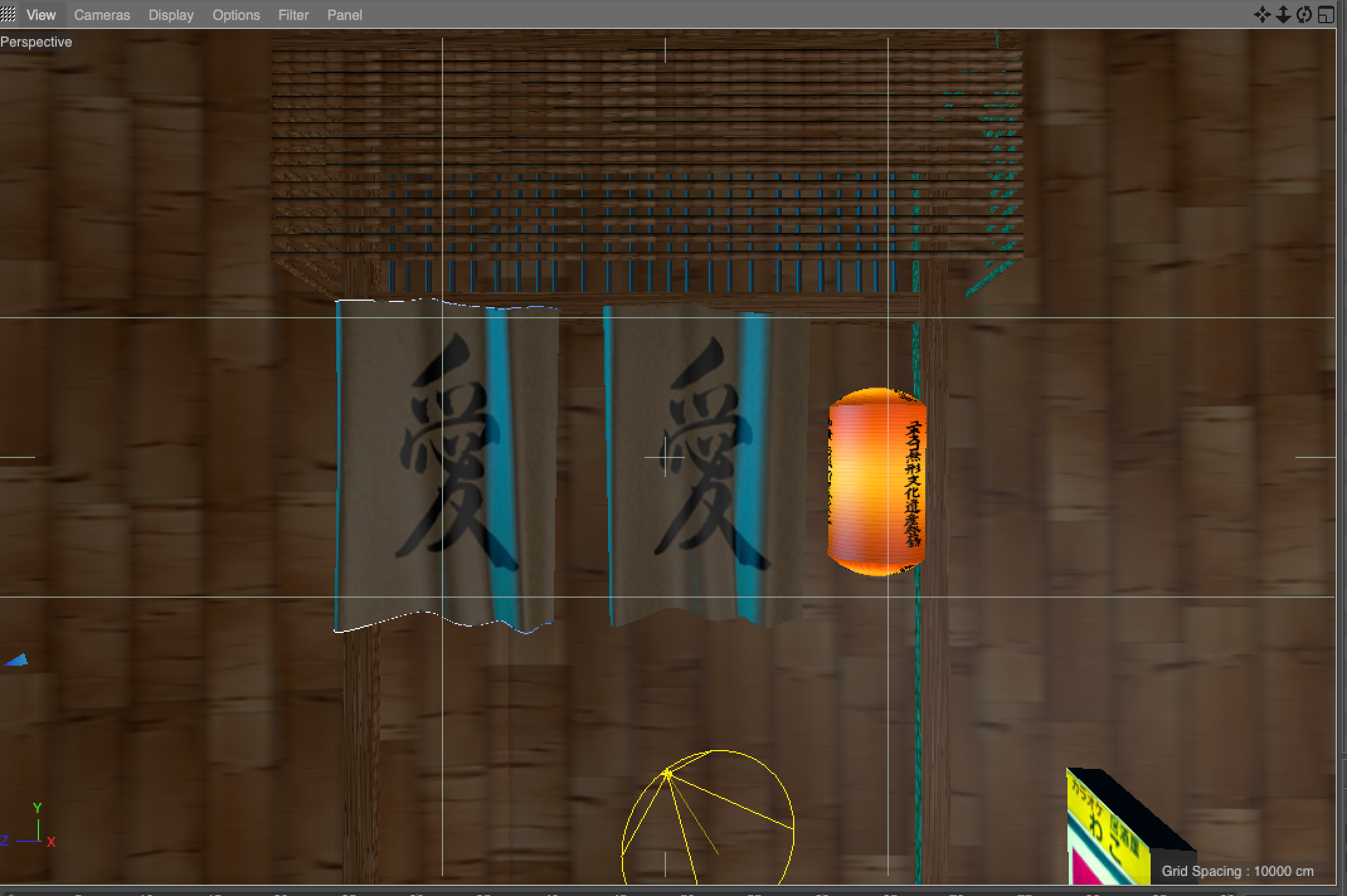
Task: Open the View menu
Action: [40, 14]
